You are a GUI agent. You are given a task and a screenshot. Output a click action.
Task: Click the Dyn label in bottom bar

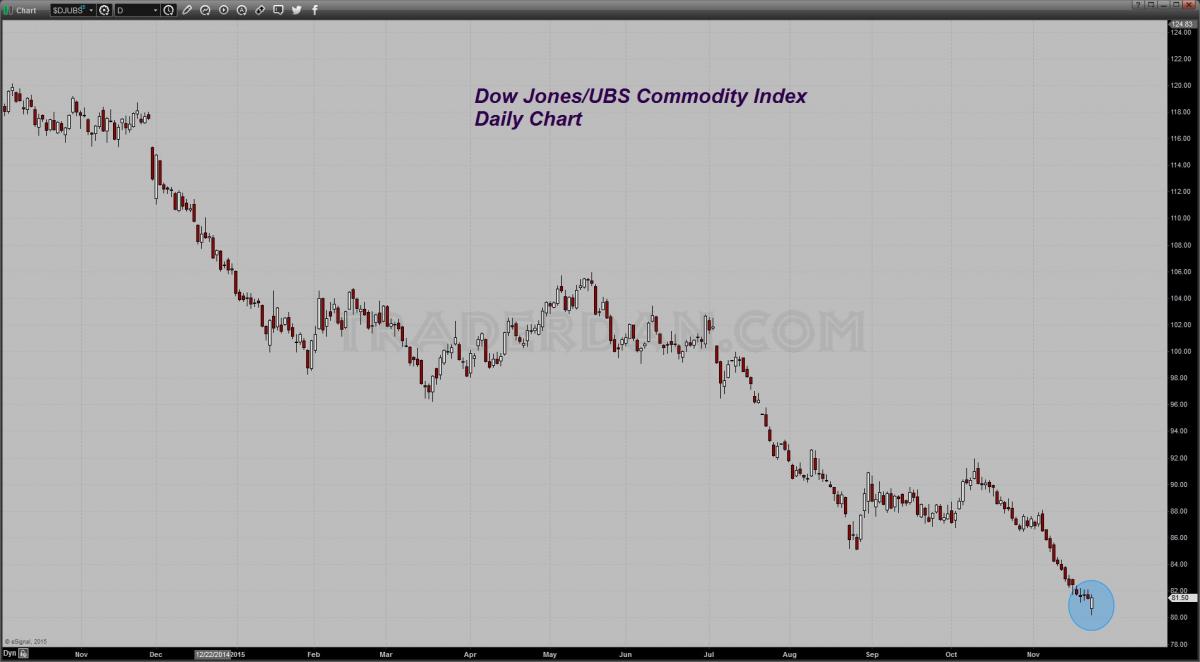click(8, 654)
